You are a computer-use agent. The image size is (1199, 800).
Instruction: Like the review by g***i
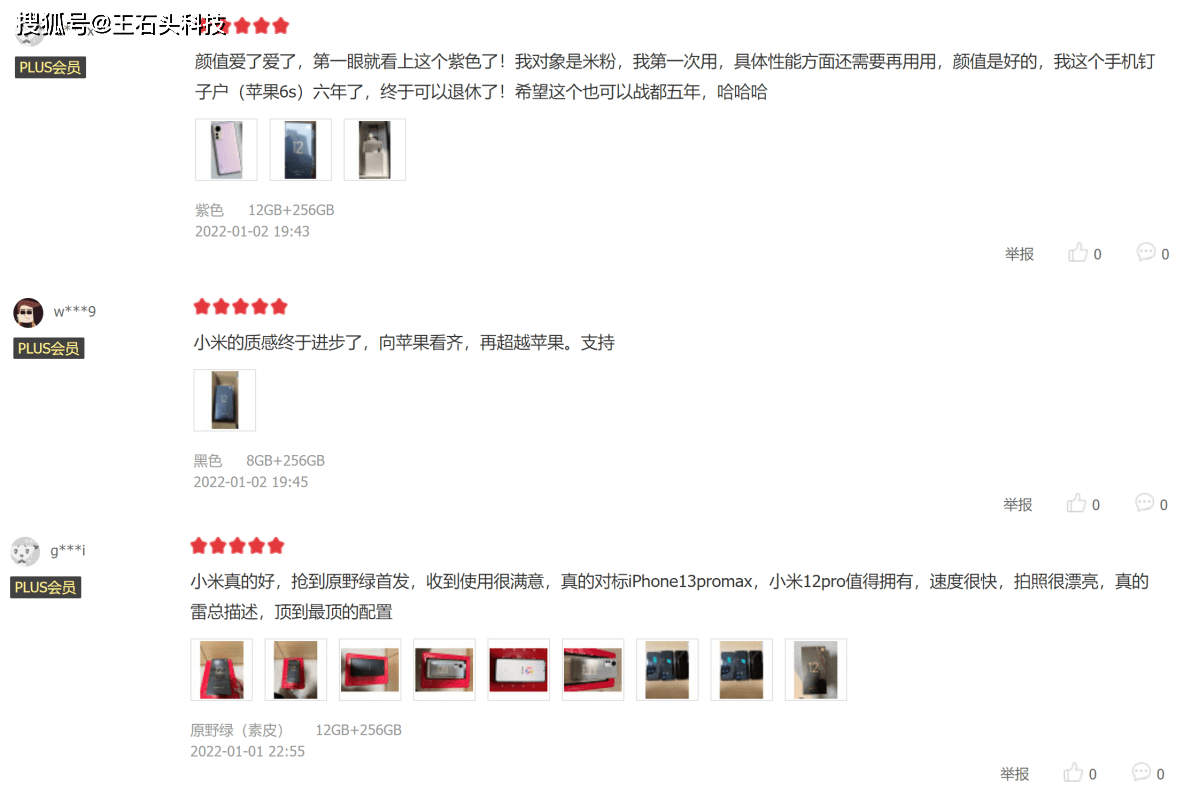[1074, 772]
